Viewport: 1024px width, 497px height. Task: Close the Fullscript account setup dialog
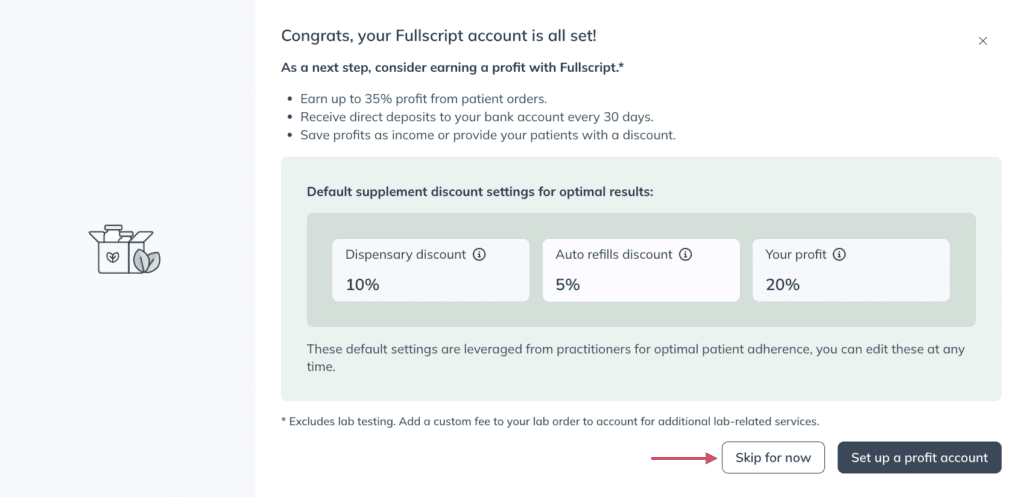click(x=982, y=41)
